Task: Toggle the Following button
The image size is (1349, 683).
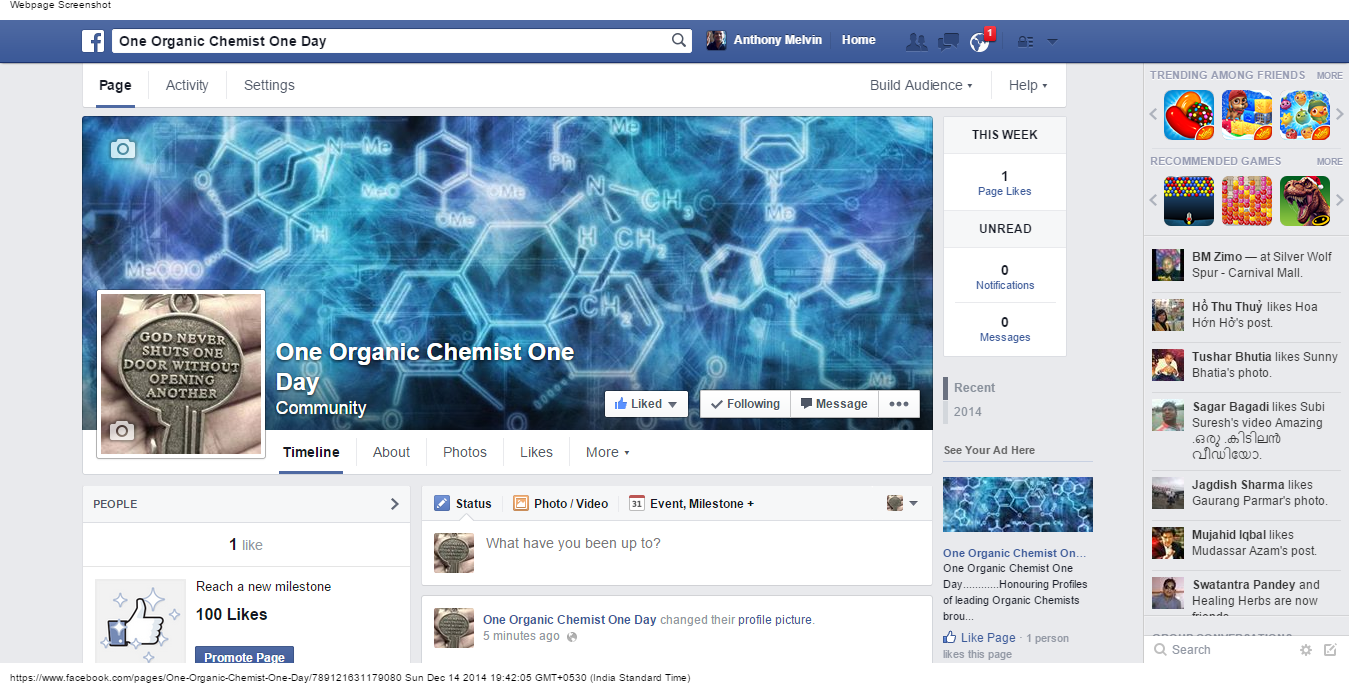Action: coord(745,404)
